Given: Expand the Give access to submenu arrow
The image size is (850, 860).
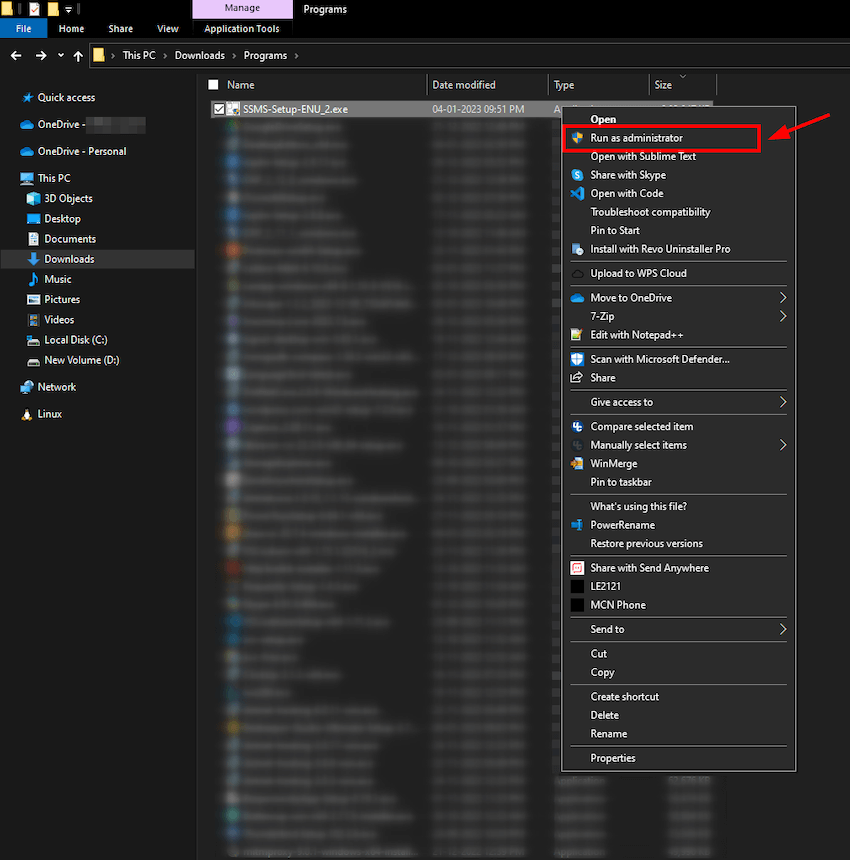Looking at the screenshot, I should coord(783,402).
